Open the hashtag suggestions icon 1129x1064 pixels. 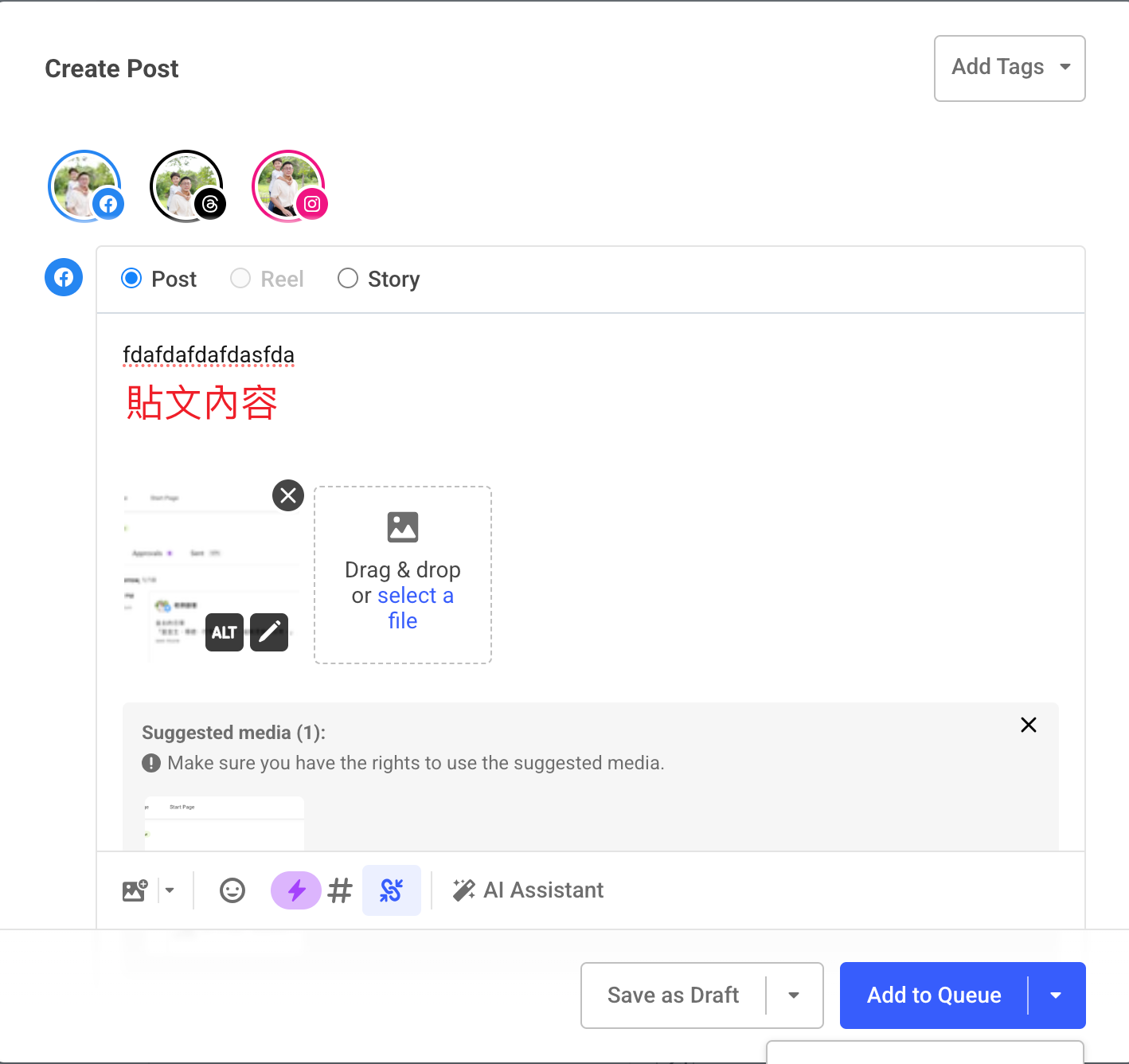(x=340, y=890)
